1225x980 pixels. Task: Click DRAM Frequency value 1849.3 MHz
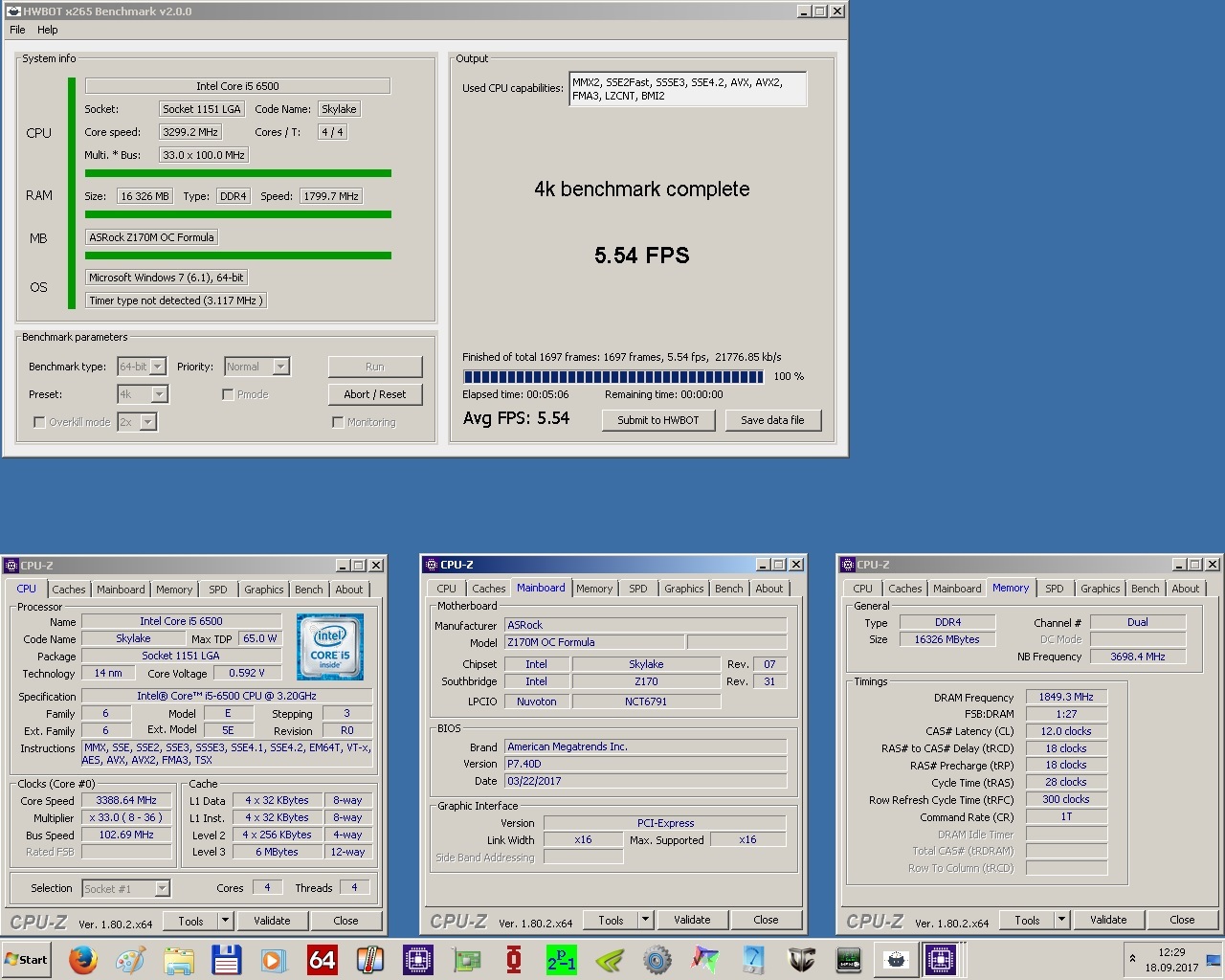[1066, 697]
